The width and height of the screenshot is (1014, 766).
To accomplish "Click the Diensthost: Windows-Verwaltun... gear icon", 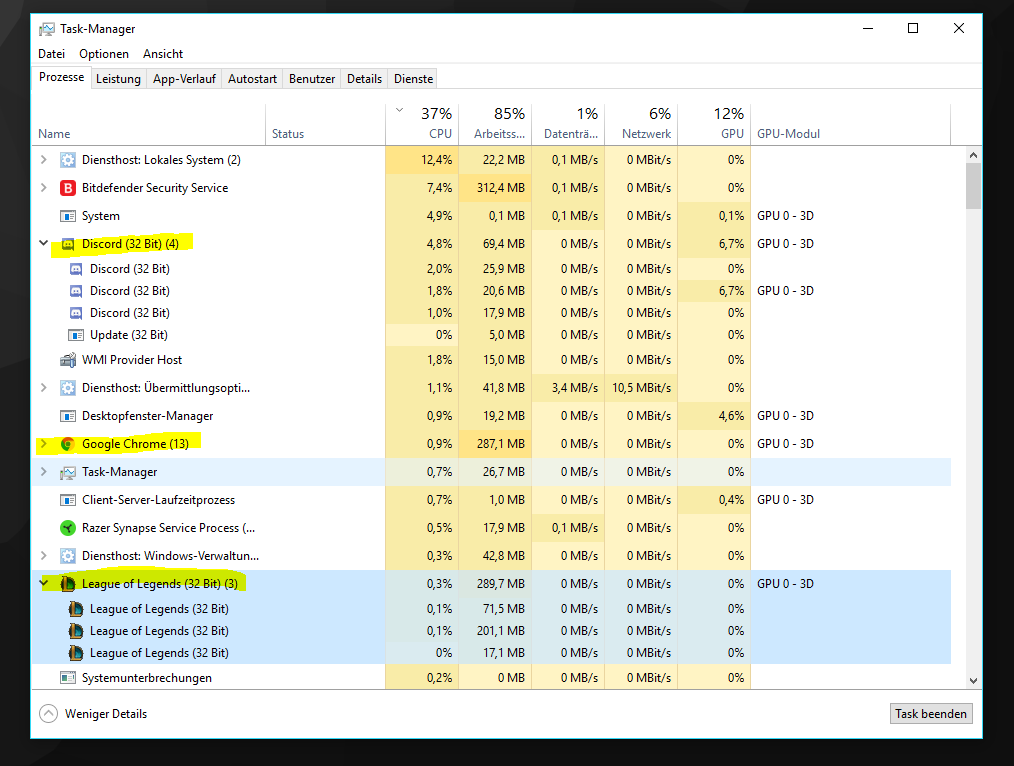I will [x=67, y=556].
